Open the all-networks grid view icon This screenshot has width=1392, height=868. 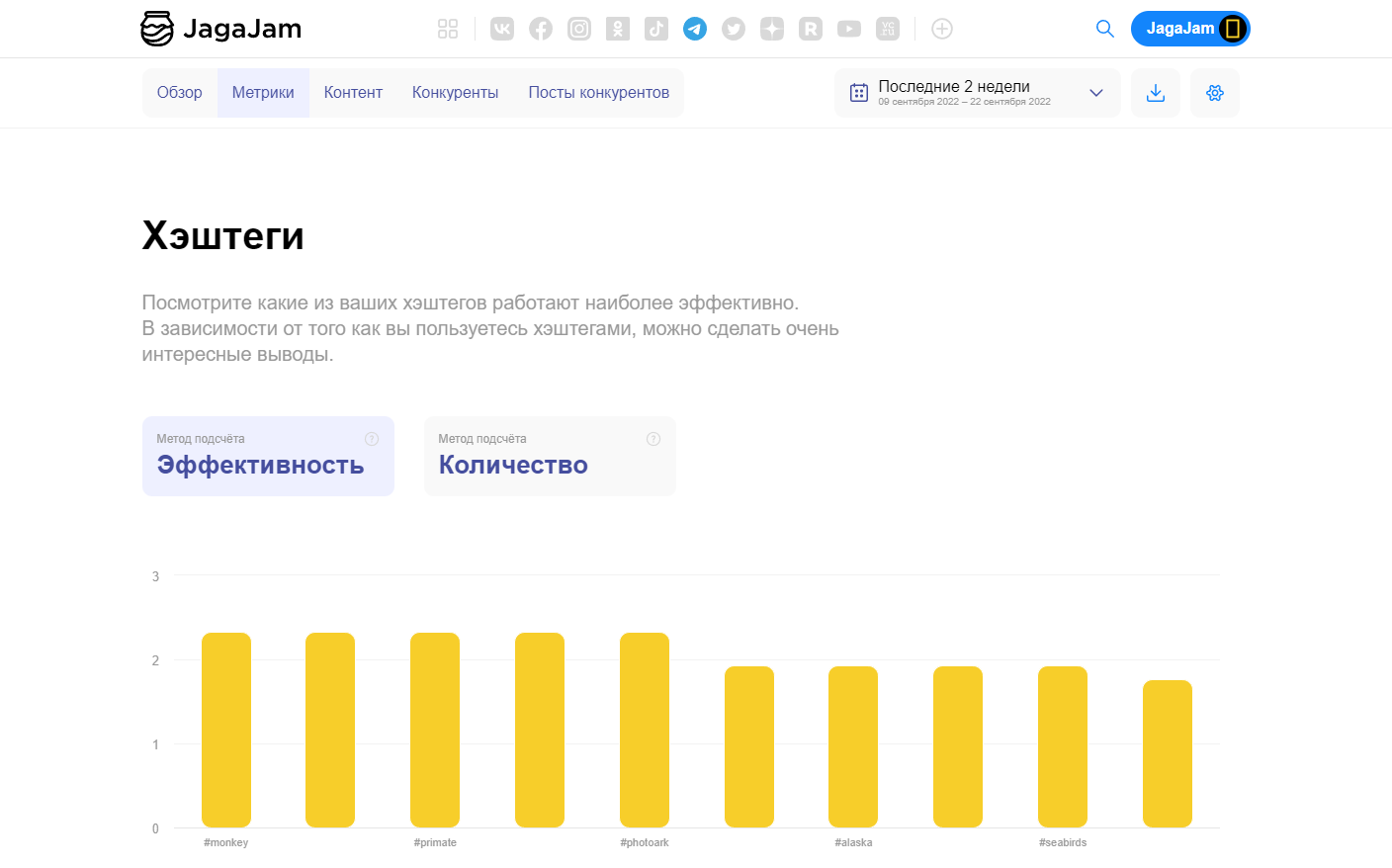(x=448, y=29)
